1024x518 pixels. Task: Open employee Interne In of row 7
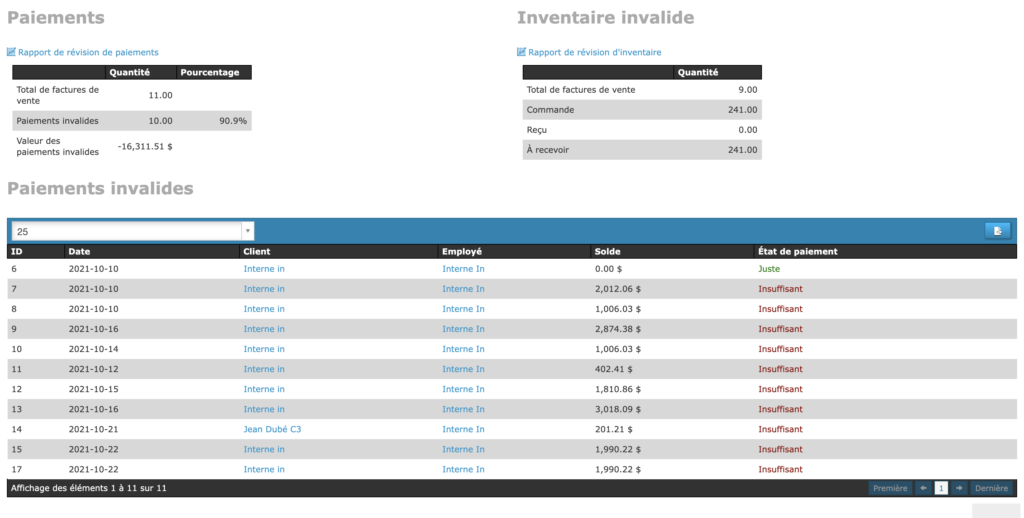(x=463, y=289)
